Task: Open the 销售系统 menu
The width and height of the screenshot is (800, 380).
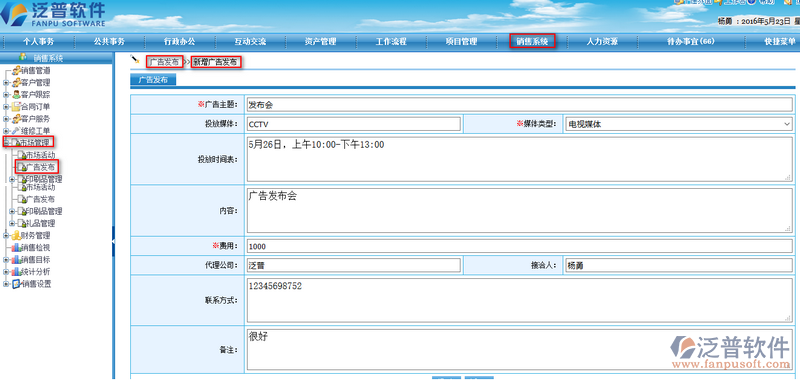Action: pyautogui.click(x=532, y=42)
